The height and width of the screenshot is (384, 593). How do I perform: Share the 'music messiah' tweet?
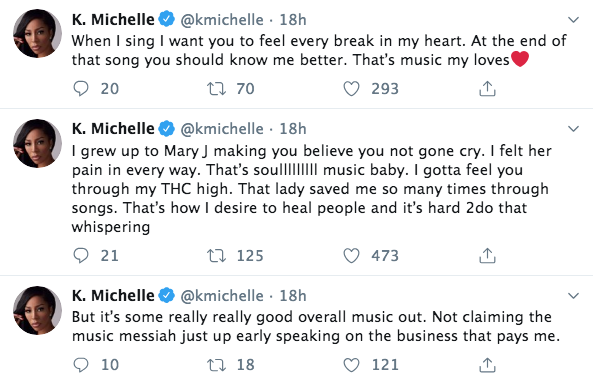pyautogui.click(x=487, y=365)
